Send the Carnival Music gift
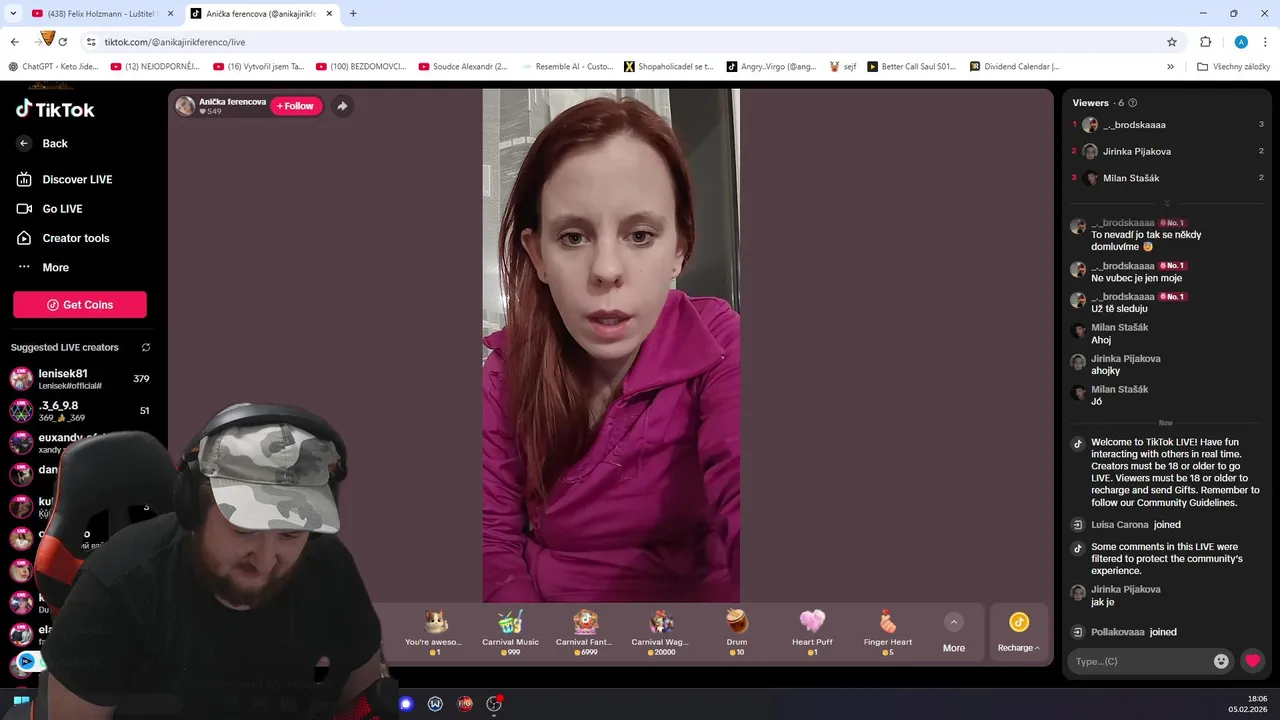The image size is (1280, 720). (510, 633)
